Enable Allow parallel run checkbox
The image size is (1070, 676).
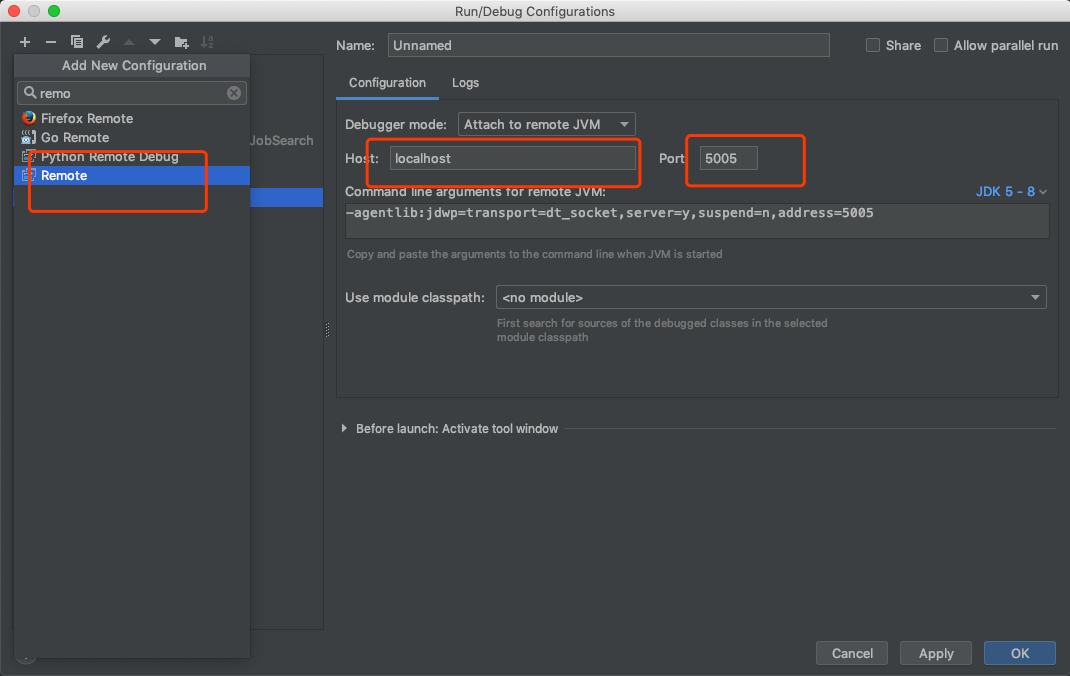pos(941,45)
